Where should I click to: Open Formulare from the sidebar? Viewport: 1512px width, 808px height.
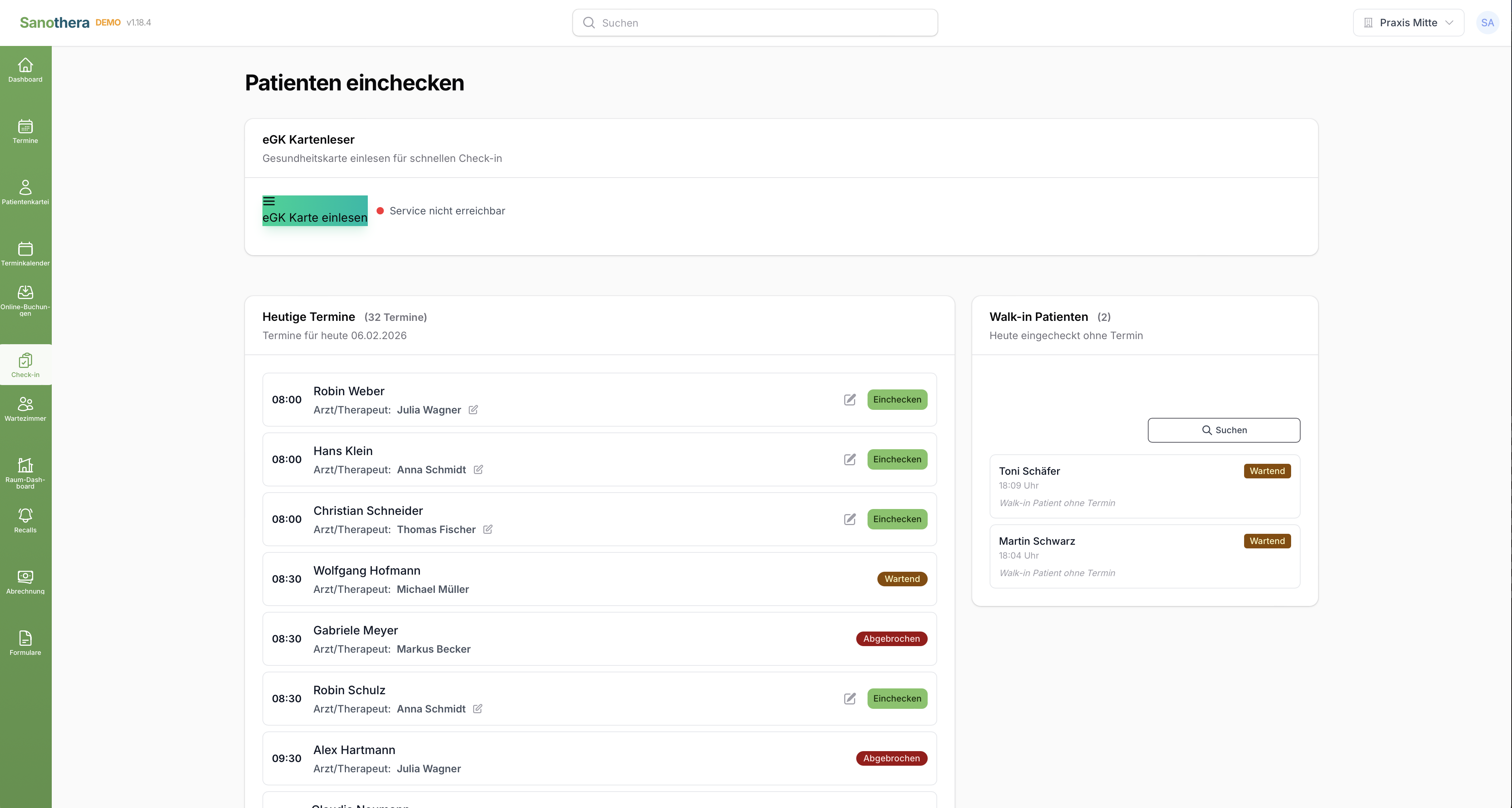click(x=25, y=643)
